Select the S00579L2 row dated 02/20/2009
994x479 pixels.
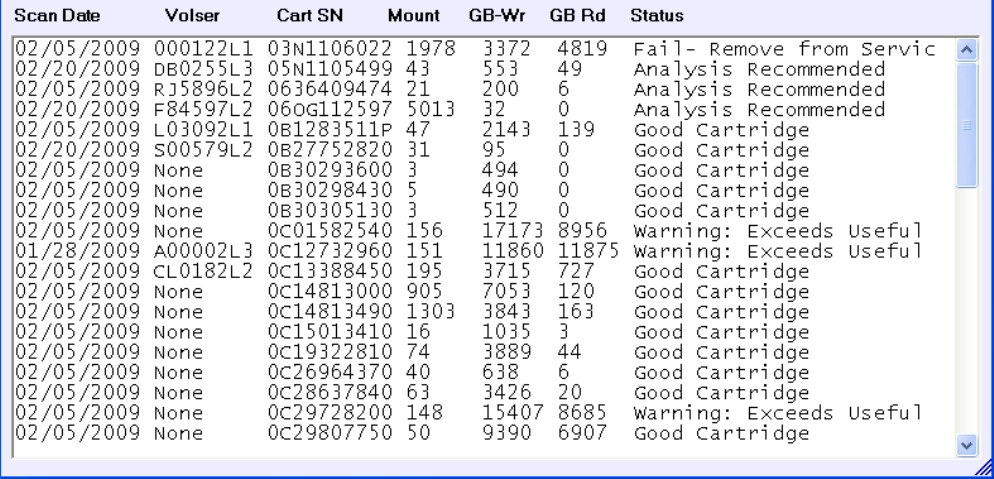click(x=484, y=150)
